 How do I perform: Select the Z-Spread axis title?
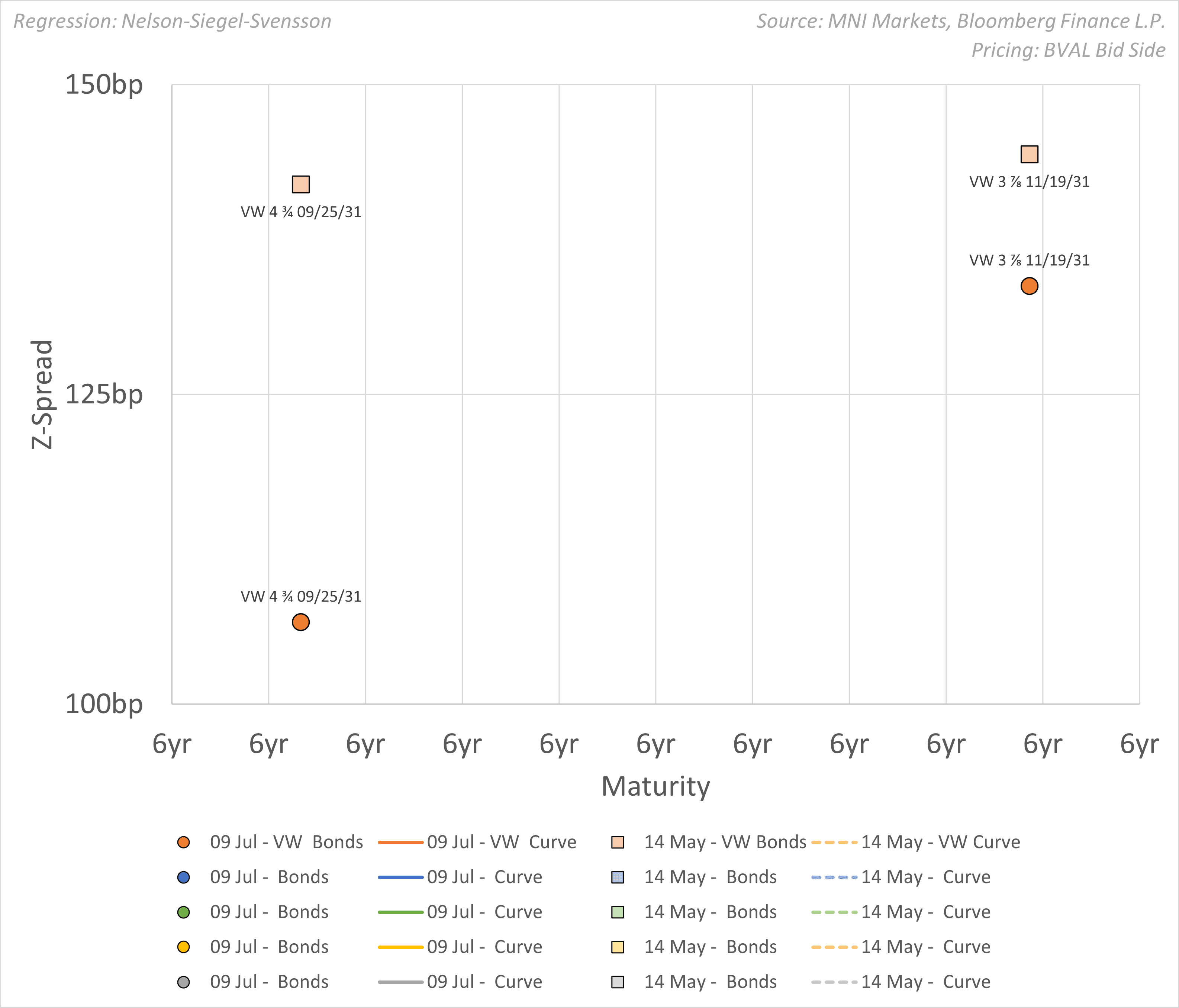42,394
